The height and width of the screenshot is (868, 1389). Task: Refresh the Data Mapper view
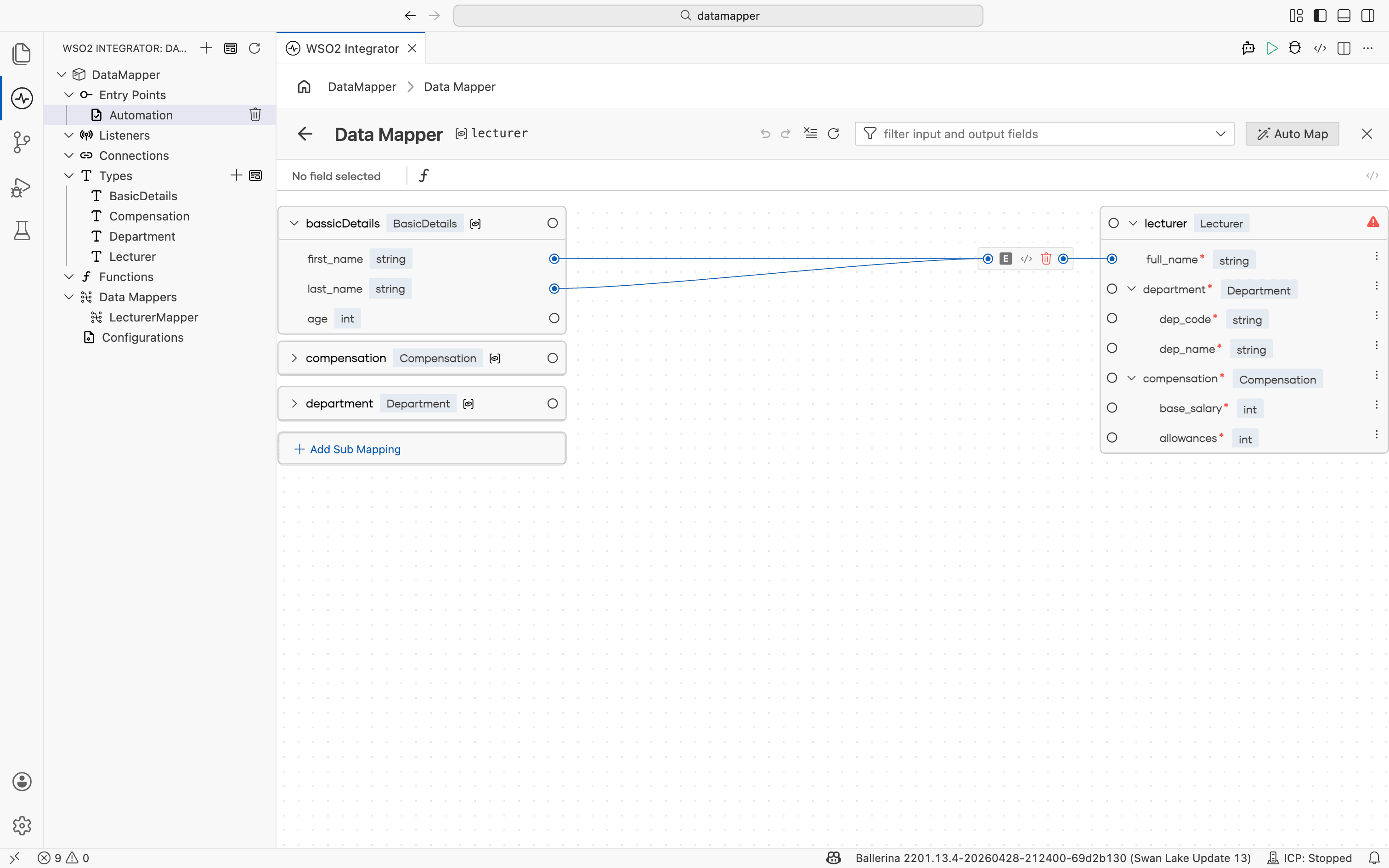[833, 134]
